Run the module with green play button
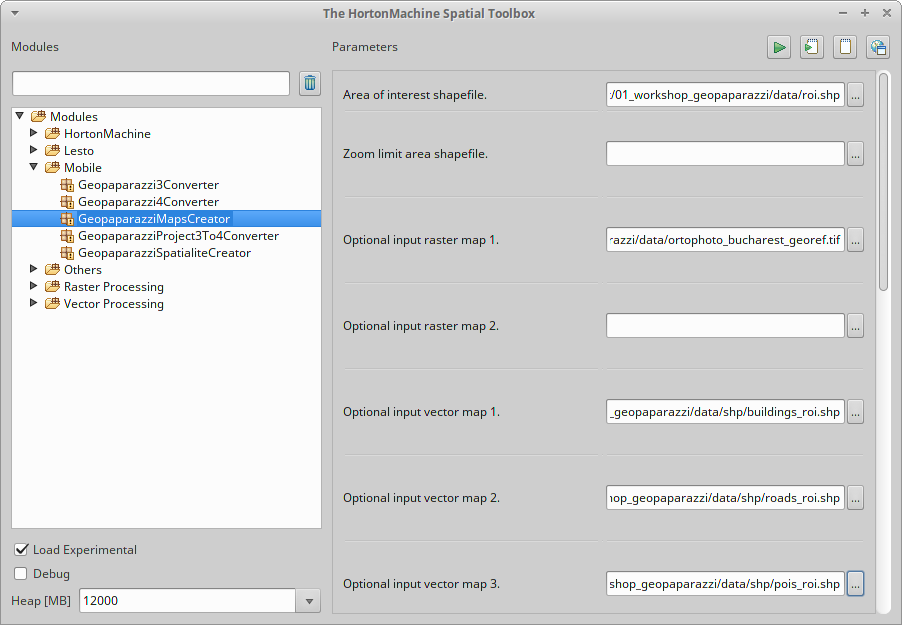The image size is (902, 625). (779, 47)
